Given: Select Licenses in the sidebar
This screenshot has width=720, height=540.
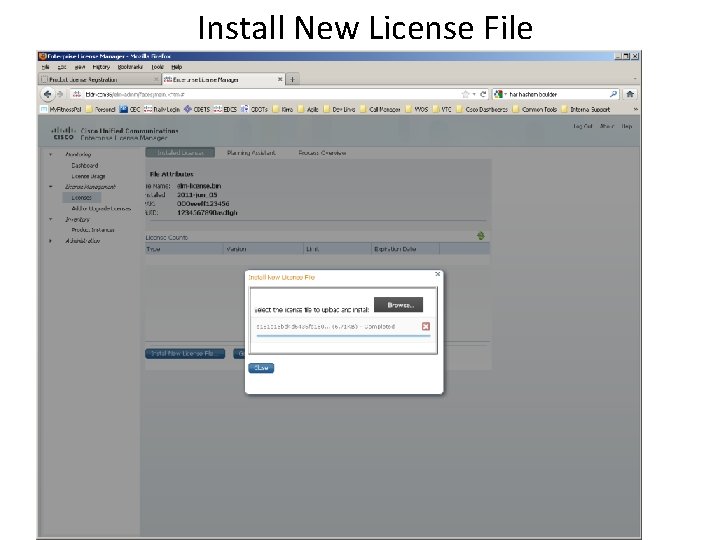Looking at the screenshot, I should tap(82, 197).
